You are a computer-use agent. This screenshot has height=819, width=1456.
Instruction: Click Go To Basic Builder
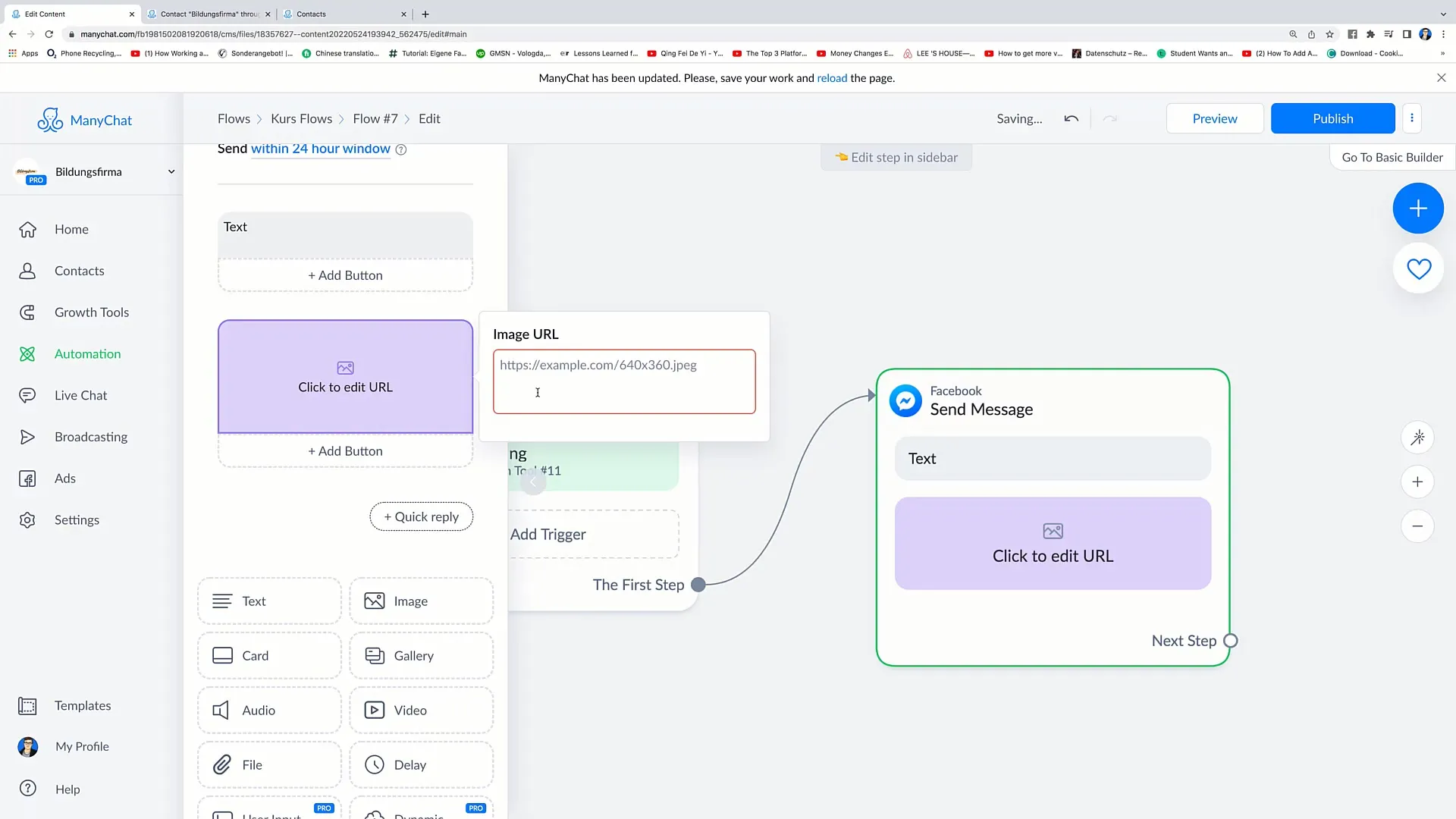coord(1392,158)
